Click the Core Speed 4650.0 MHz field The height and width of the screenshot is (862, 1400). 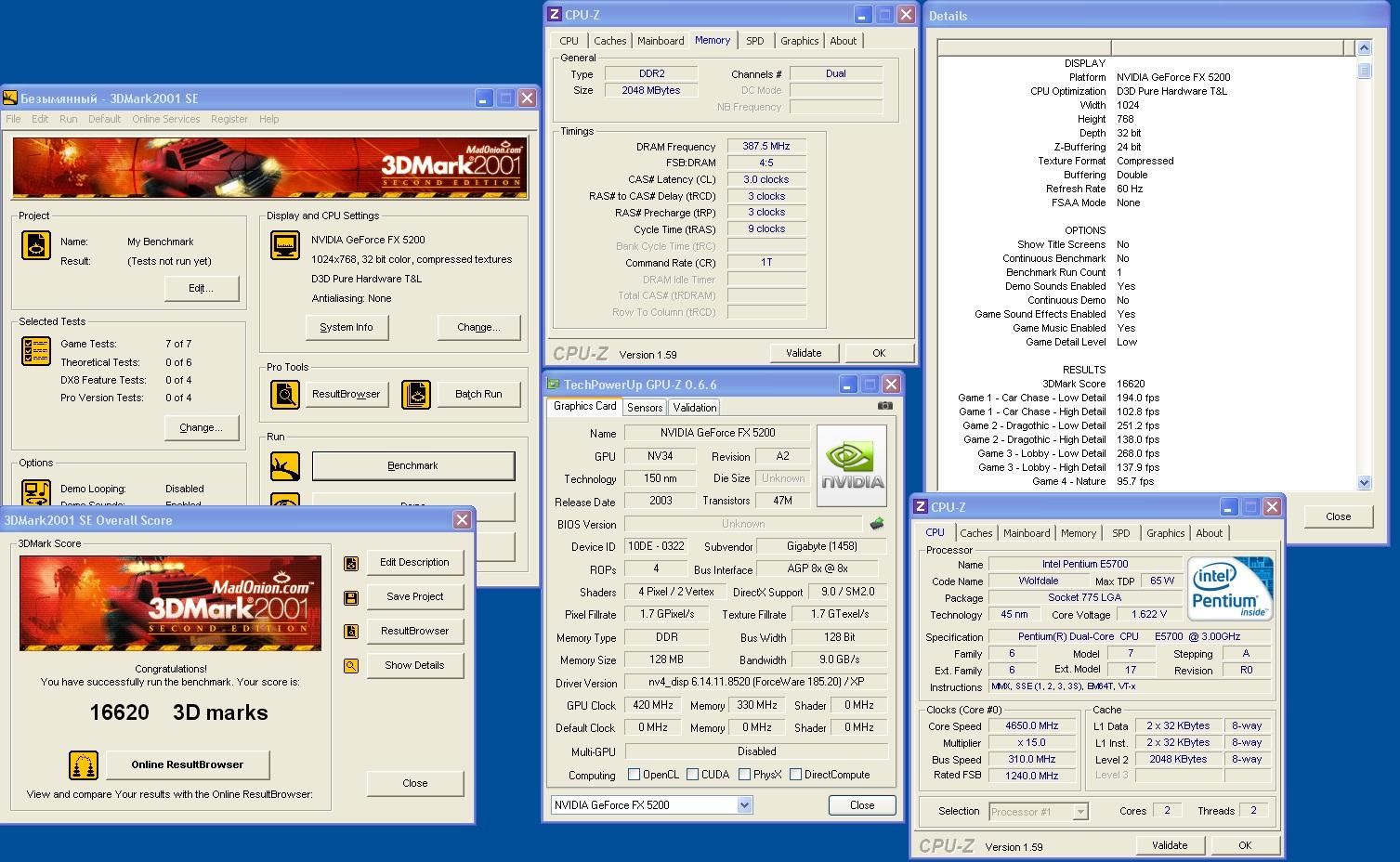click(x=1031, y=726)
